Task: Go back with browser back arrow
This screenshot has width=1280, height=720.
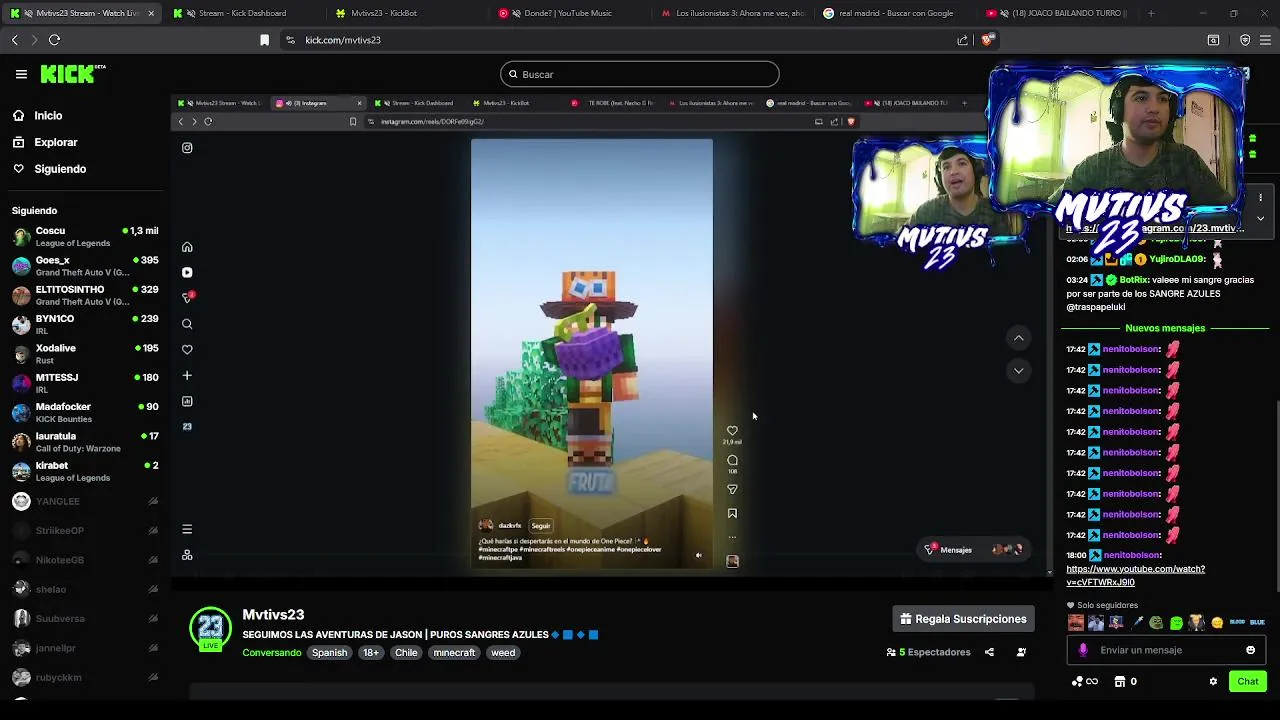Action: pos(15,40)
